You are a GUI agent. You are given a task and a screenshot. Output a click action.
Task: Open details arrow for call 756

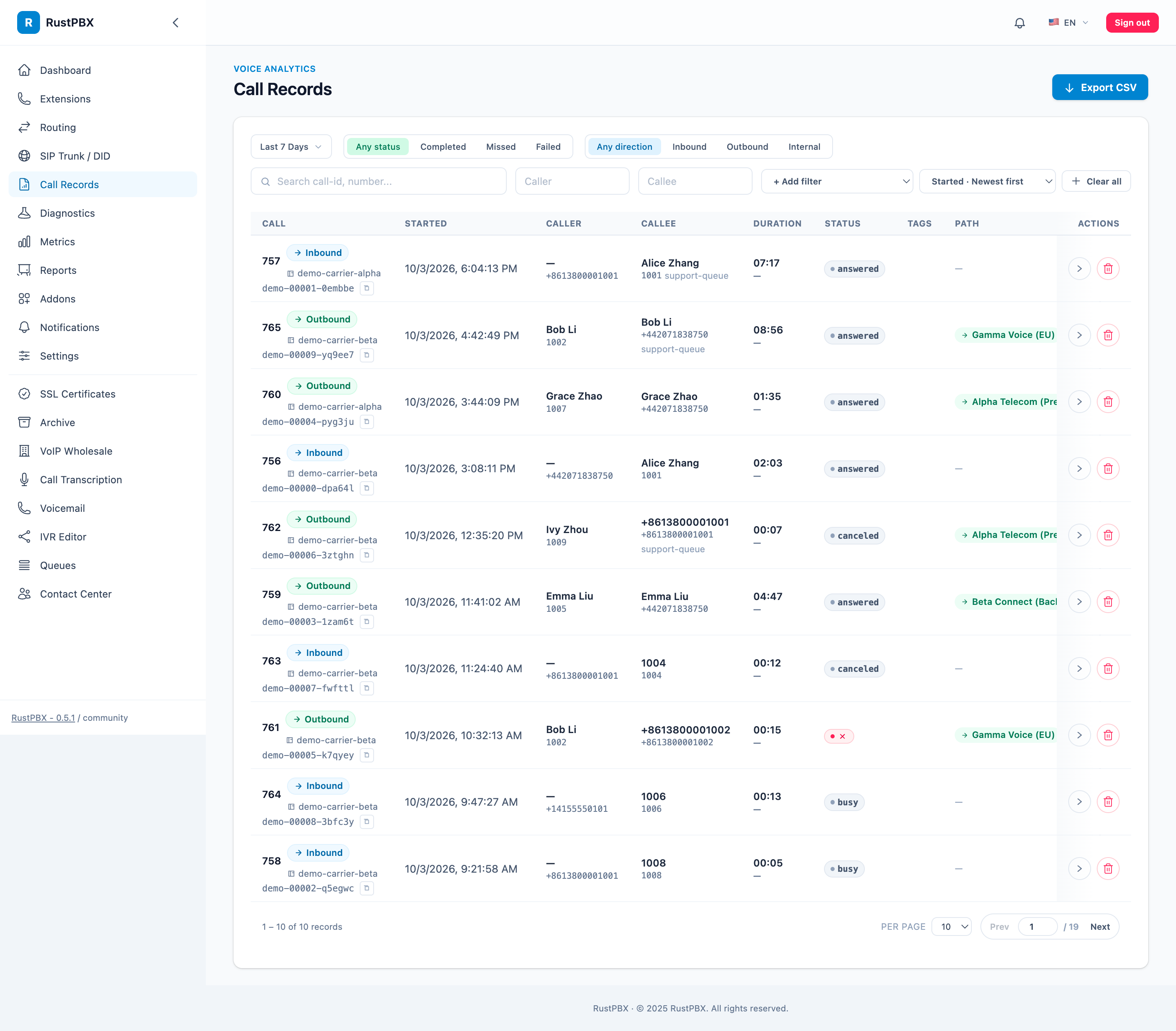click(x=1079, y=469)
